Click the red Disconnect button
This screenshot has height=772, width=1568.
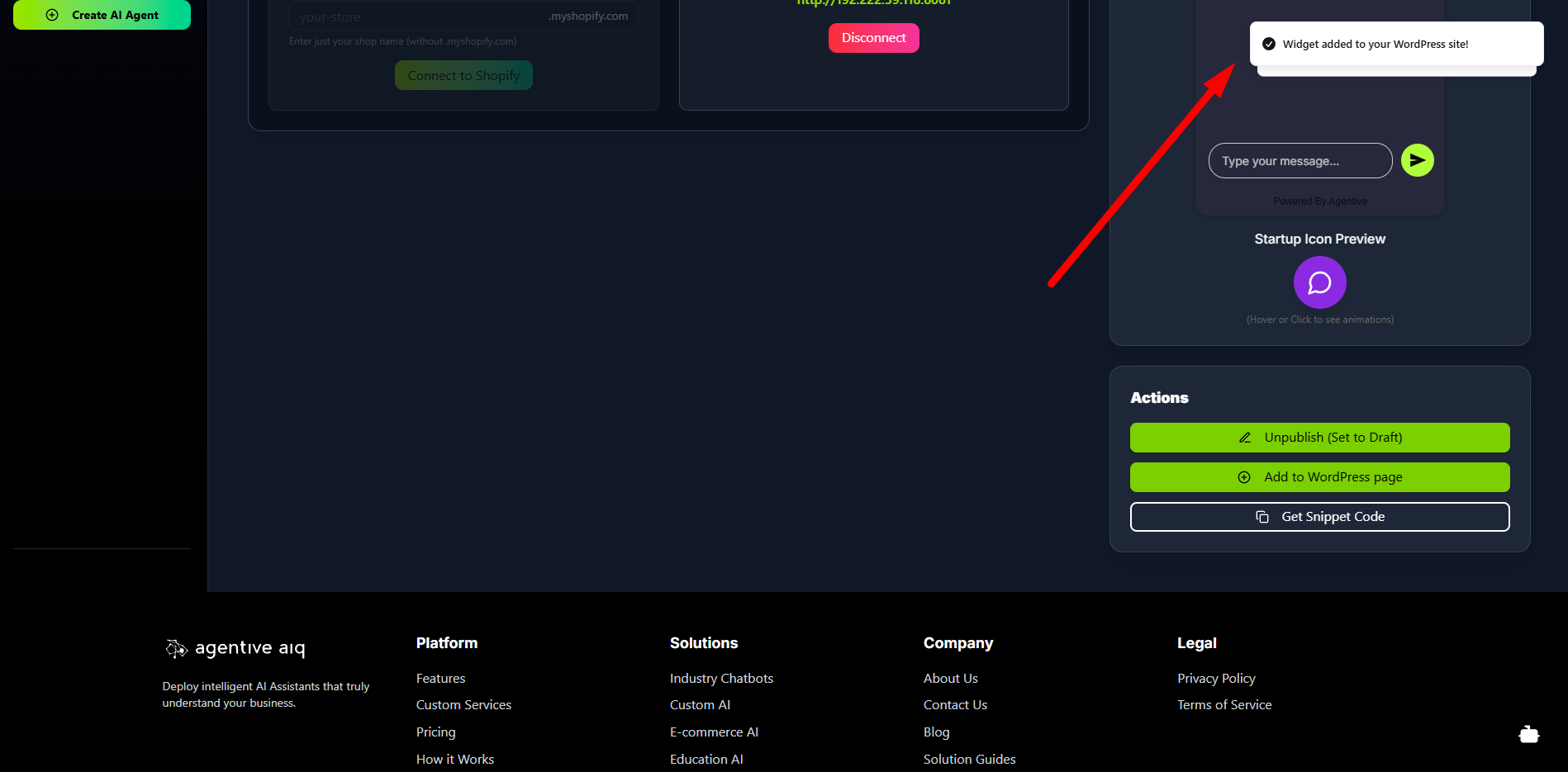click(x=873, y=38)
